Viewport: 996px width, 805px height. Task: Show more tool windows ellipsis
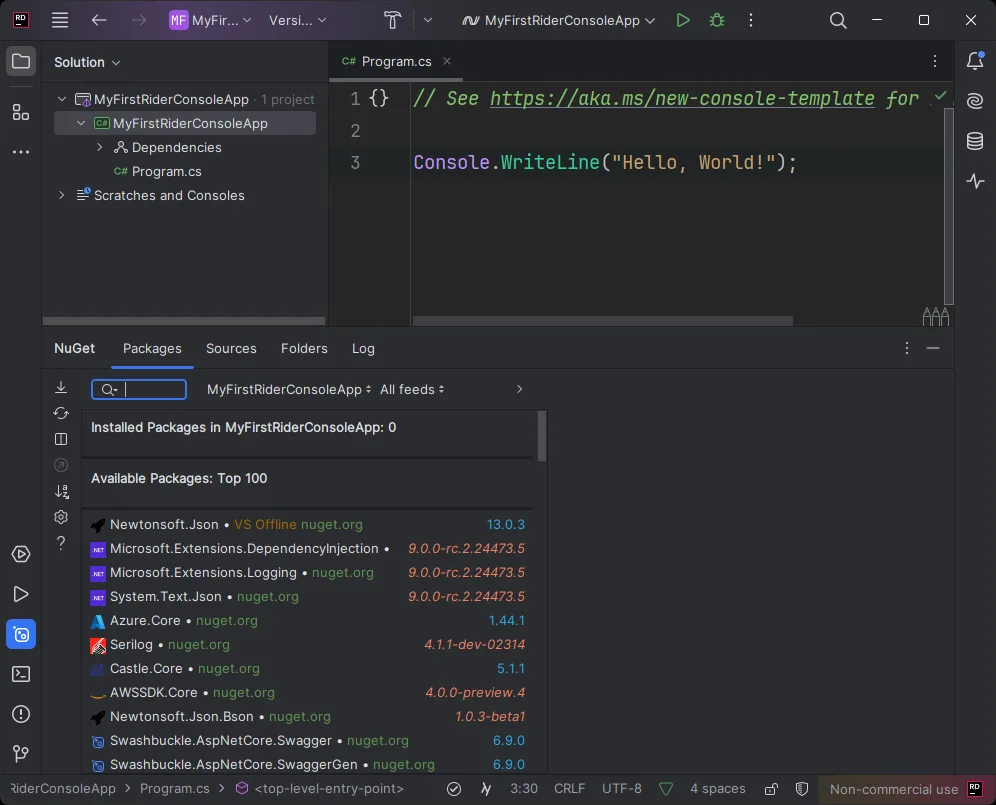[x=21, y=152]
